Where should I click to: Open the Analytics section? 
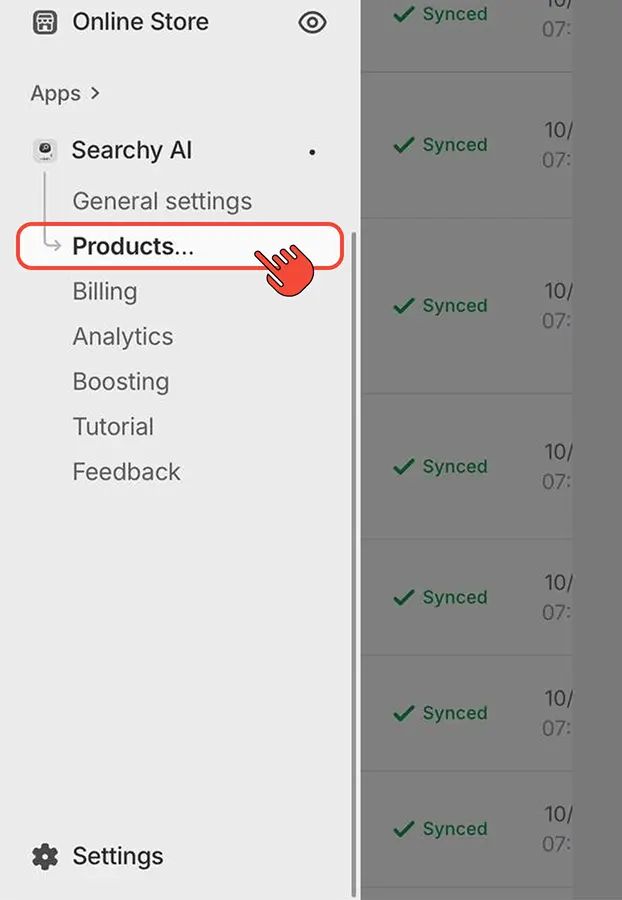(123, 337)
